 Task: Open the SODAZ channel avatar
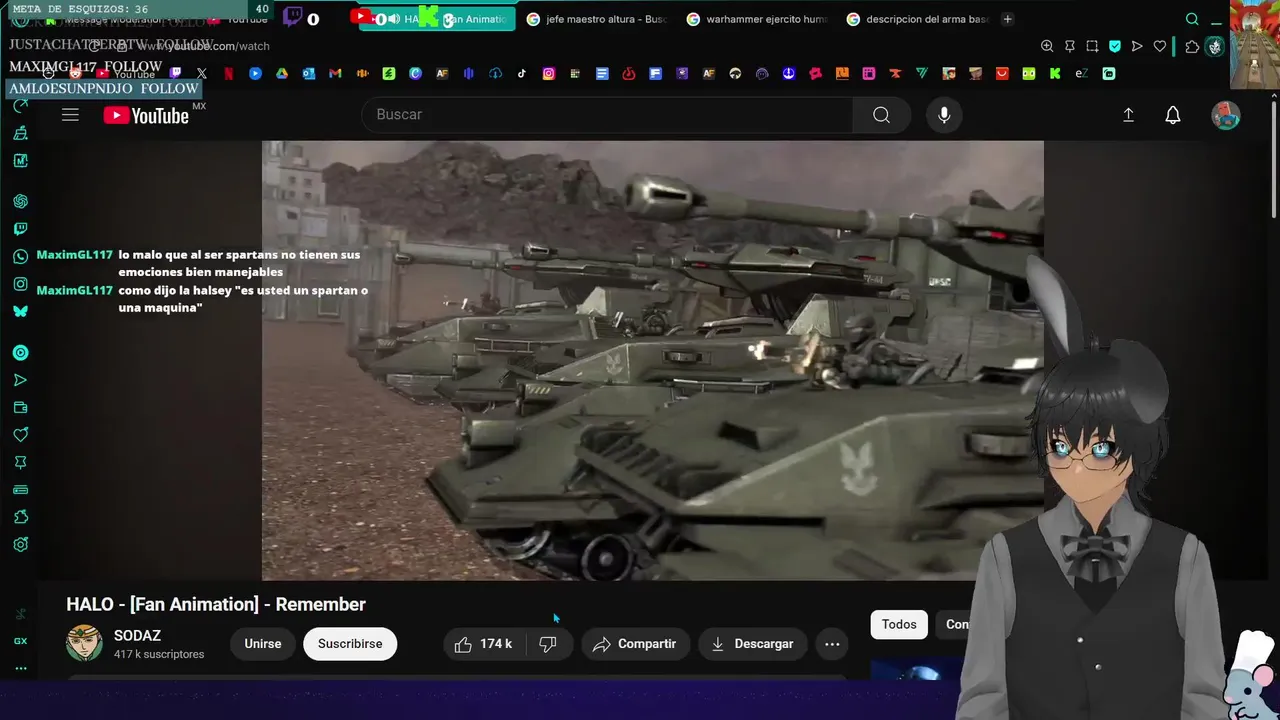[x=84, y=643]
